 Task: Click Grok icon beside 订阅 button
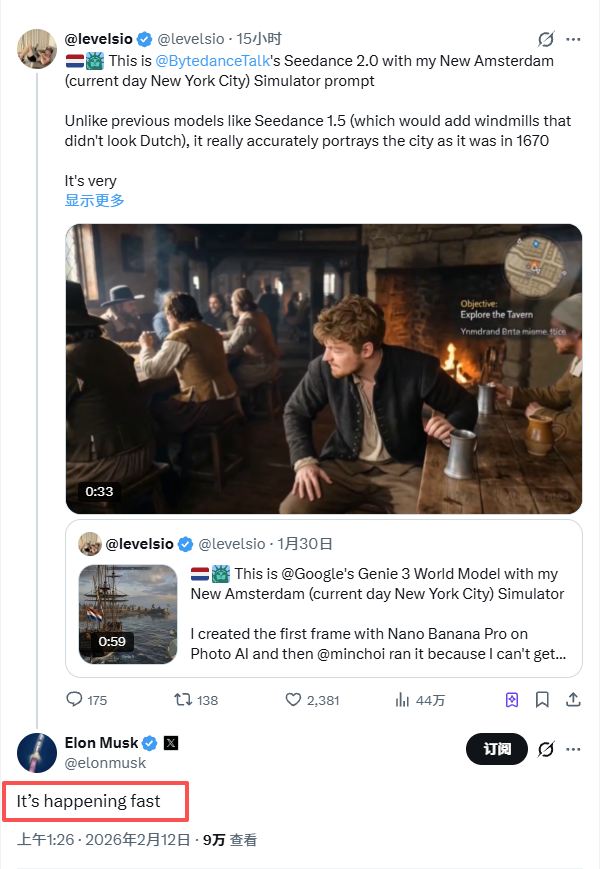tap(546, 749)
